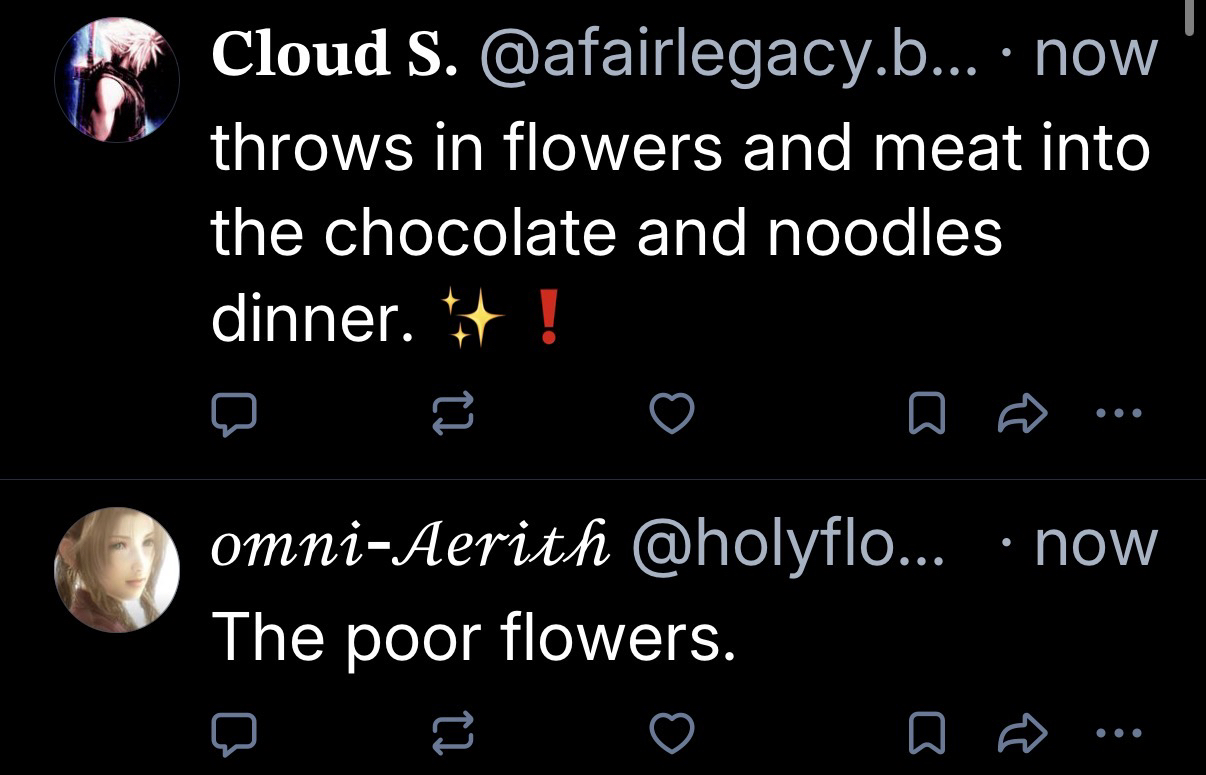The height and width of the screenshot is (775, 1206).
Task: Reply to omni-Aerith's poor flowers post
Action: (x=233, y=733)
